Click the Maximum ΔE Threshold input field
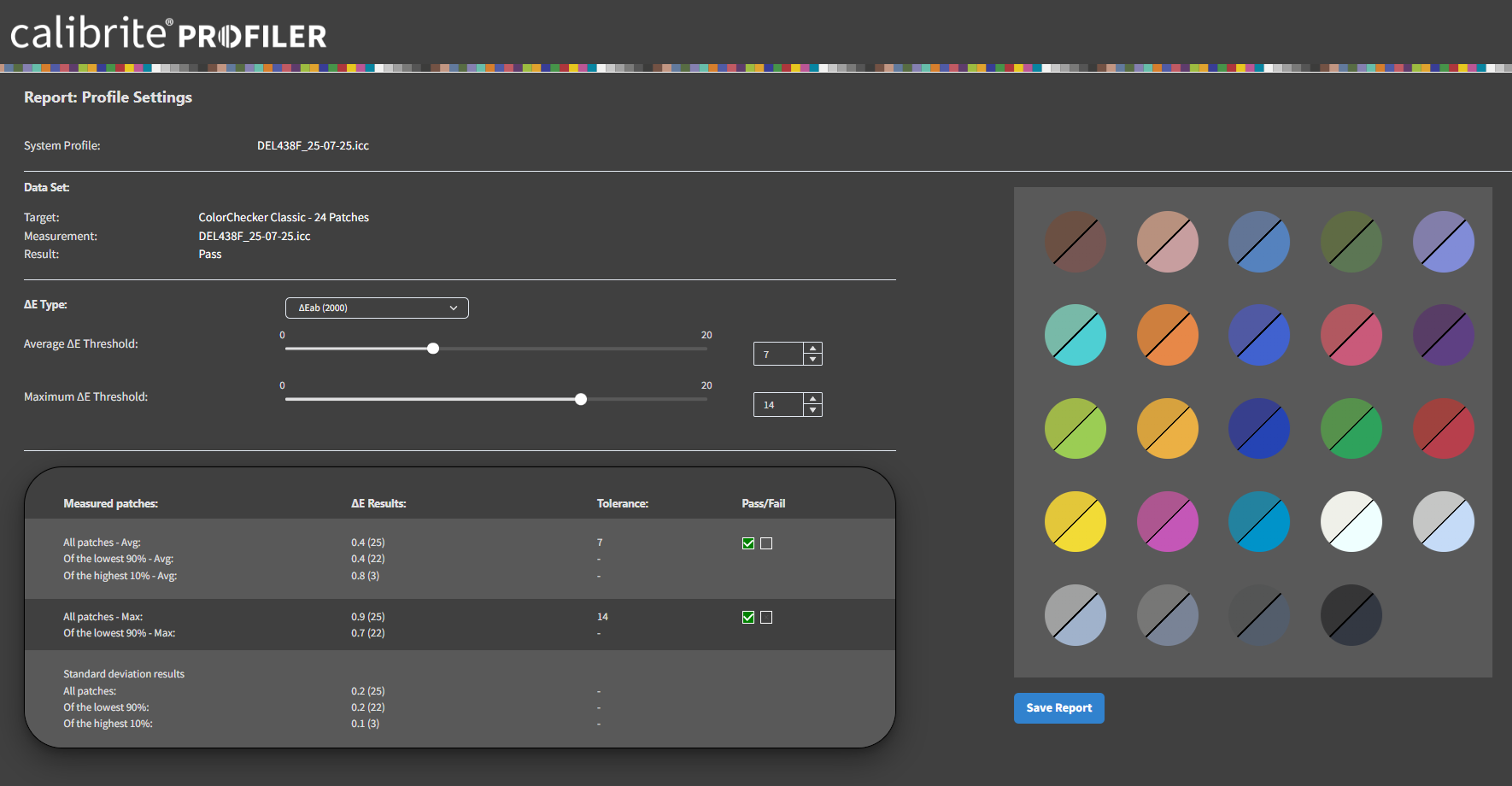This screenshot has height=786, width=1512. tap(778, 404)
